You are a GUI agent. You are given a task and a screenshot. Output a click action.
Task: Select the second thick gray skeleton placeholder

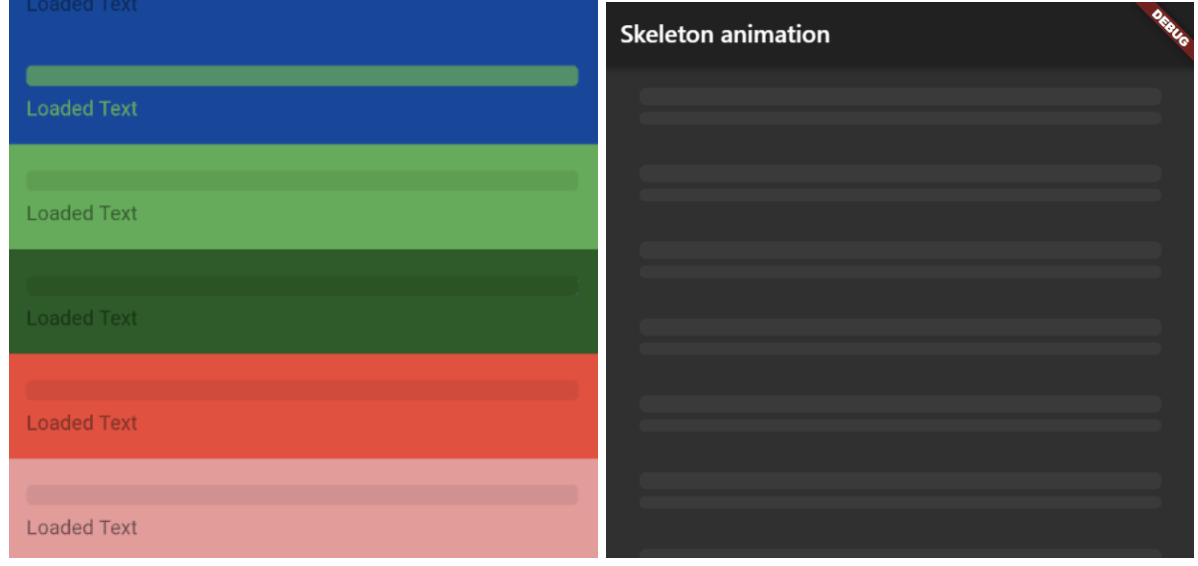point(900,173)
